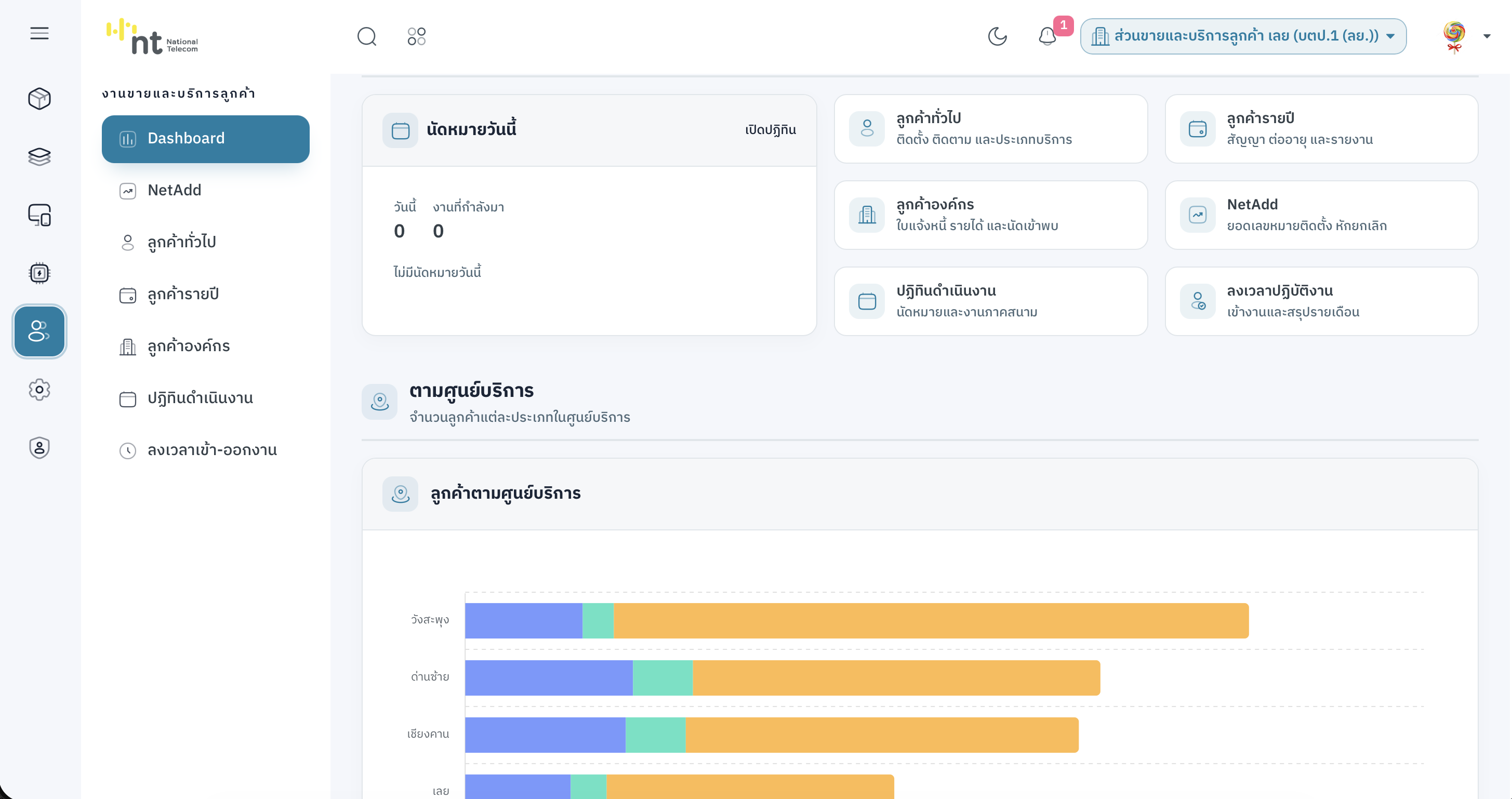
Task: Open NetAdd in side menu
Action: [205, 190]
